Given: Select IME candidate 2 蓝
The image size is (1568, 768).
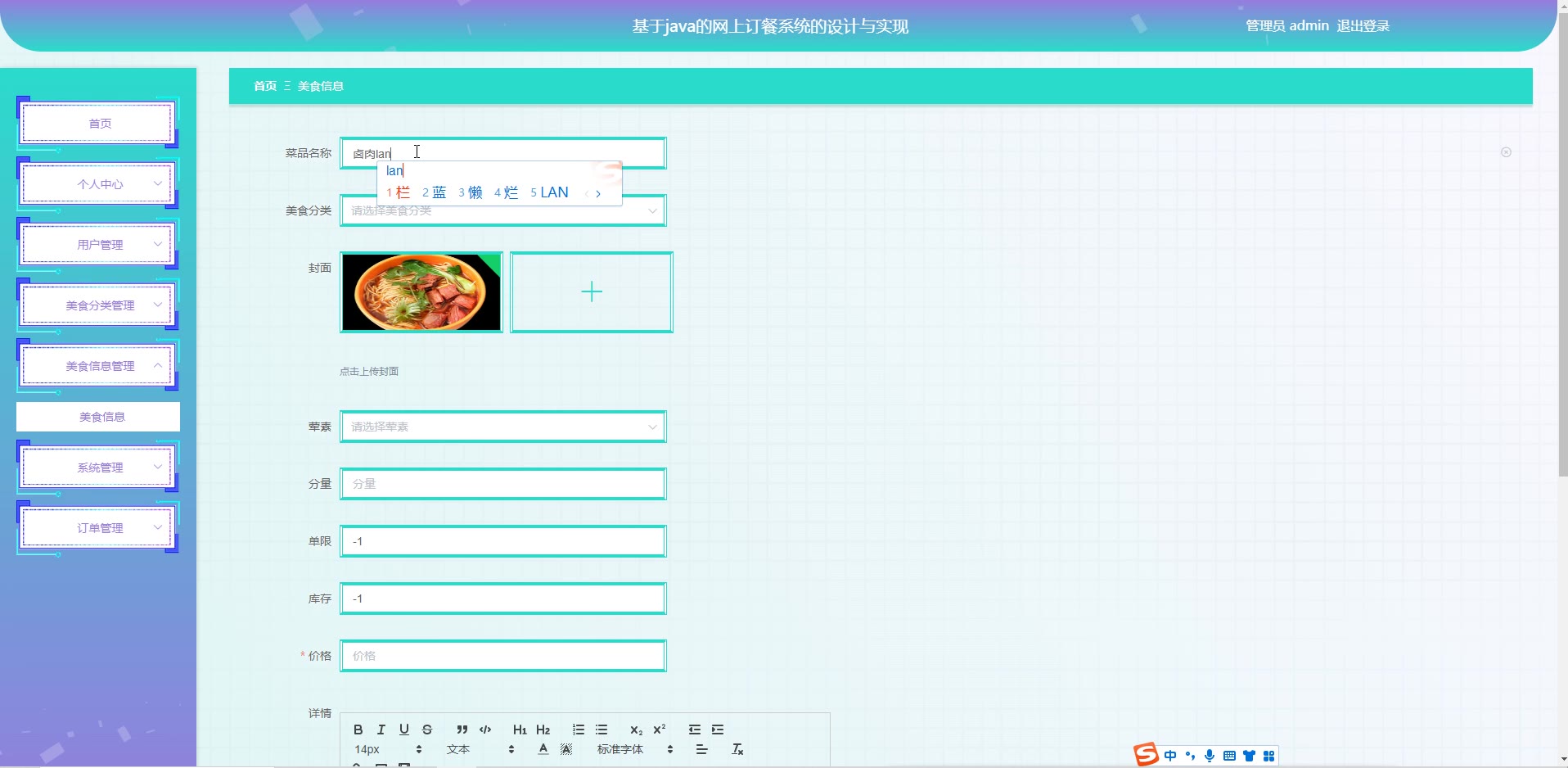Looking at the screenshot, I should pyautogui.click(x=435, y=192).
